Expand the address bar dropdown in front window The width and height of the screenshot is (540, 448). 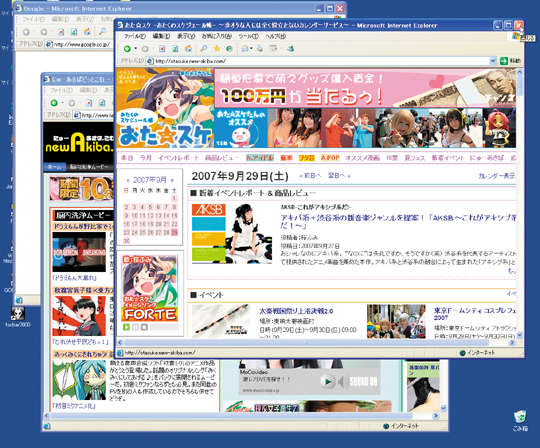(493, 61)
